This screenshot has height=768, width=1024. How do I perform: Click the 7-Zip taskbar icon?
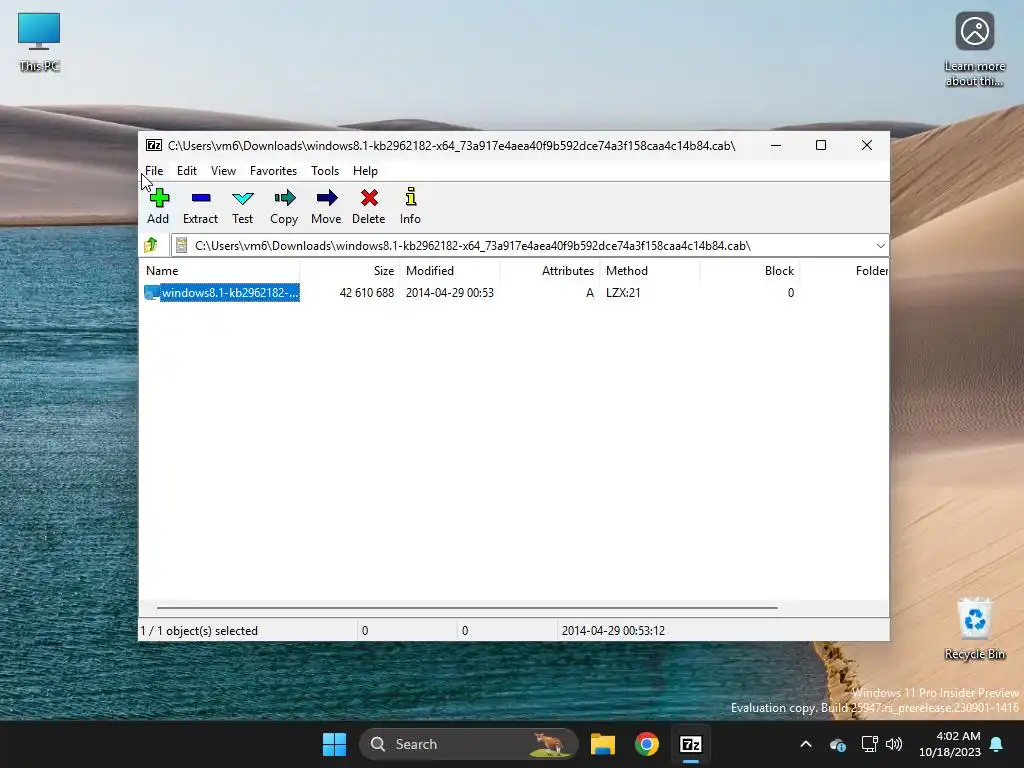click(x=690, y=744)
